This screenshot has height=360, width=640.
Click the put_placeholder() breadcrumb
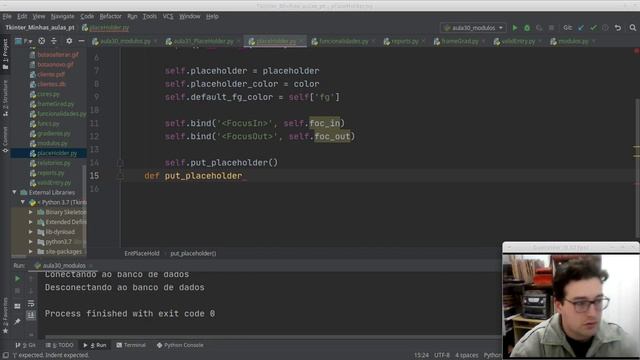pyautogui.click(x=193, y=253)
